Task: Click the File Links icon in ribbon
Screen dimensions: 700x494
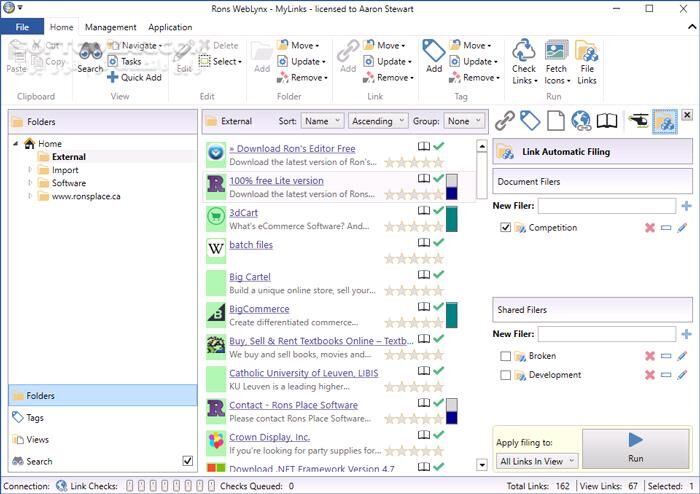Action: point(587,53)
